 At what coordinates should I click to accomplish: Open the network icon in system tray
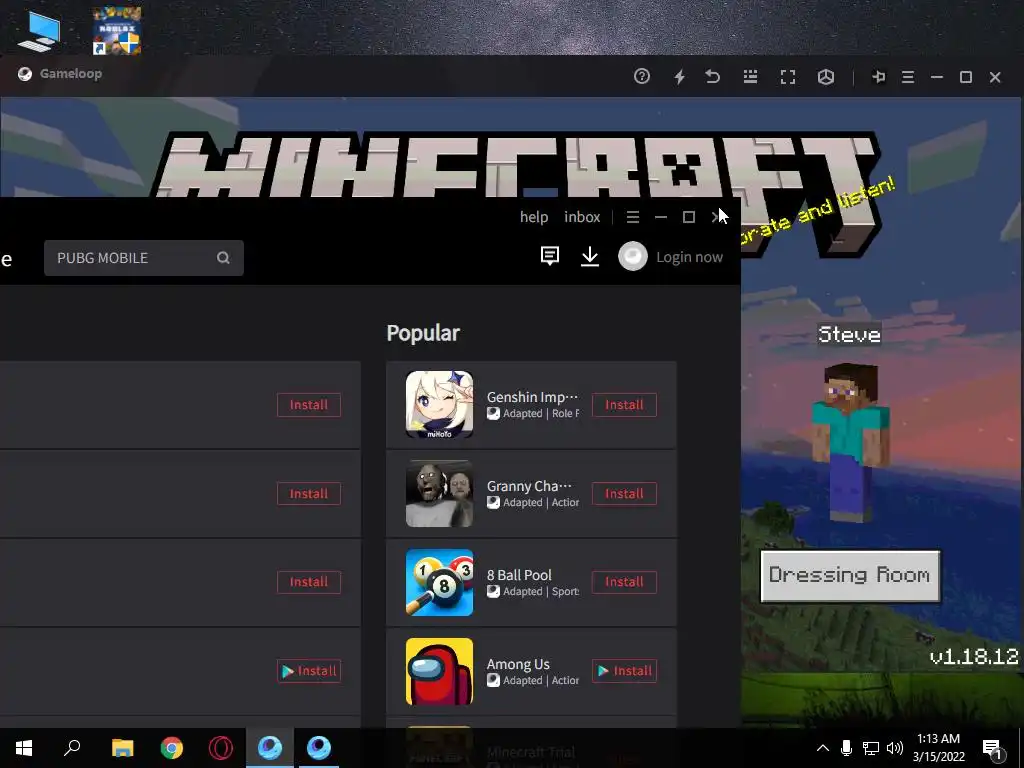[871, 748]
